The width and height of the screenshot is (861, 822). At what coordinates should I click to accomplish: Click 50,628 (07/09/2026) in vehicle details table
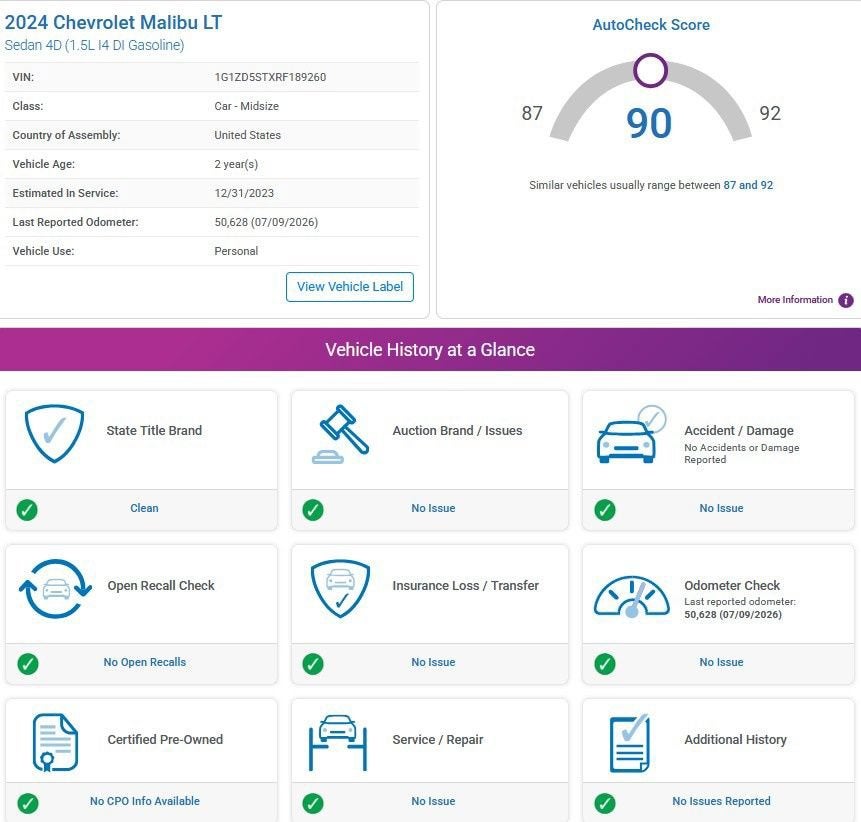click(266, 222)
